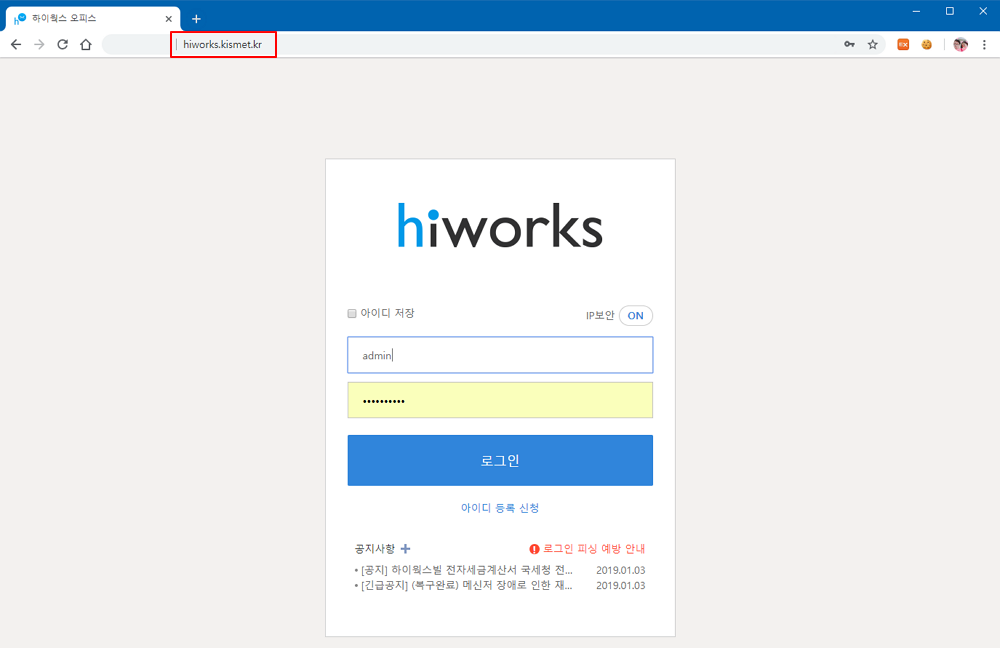Go back to the previous page
Viewport: 1000px width, 648px height.
coord(16,45)
